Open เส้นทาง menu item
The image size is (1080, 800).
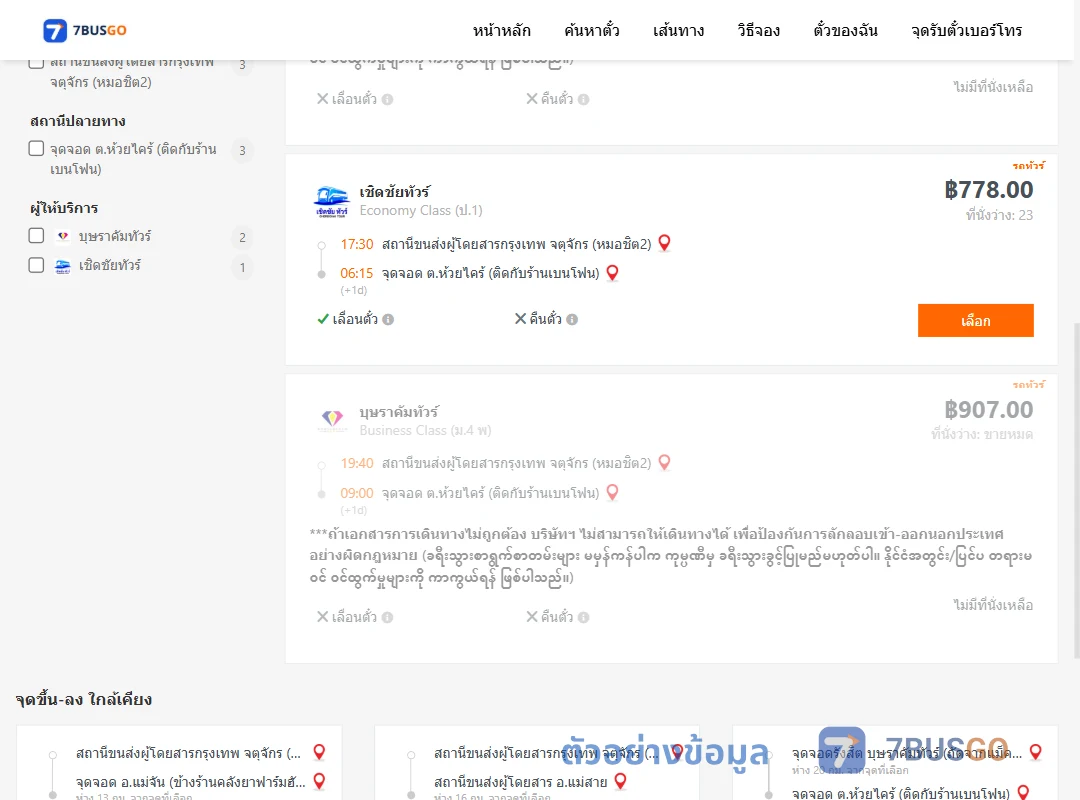coord(678,30)
